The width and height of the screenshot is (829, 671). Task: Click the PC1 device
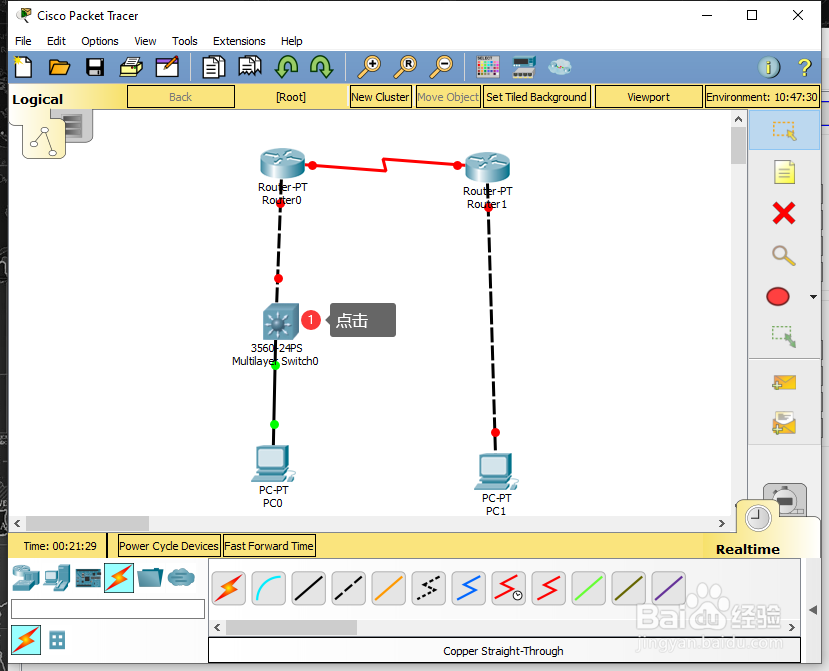tap(496, 471)
